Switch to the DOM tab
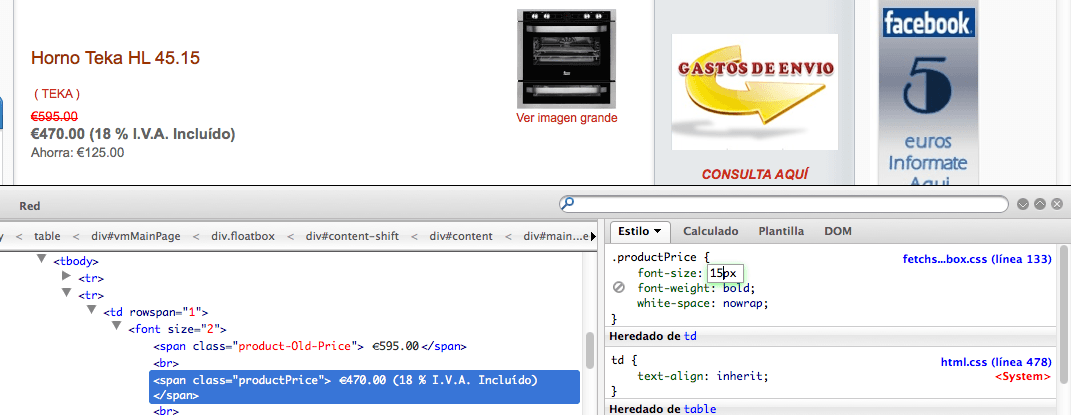 (837, 231)
